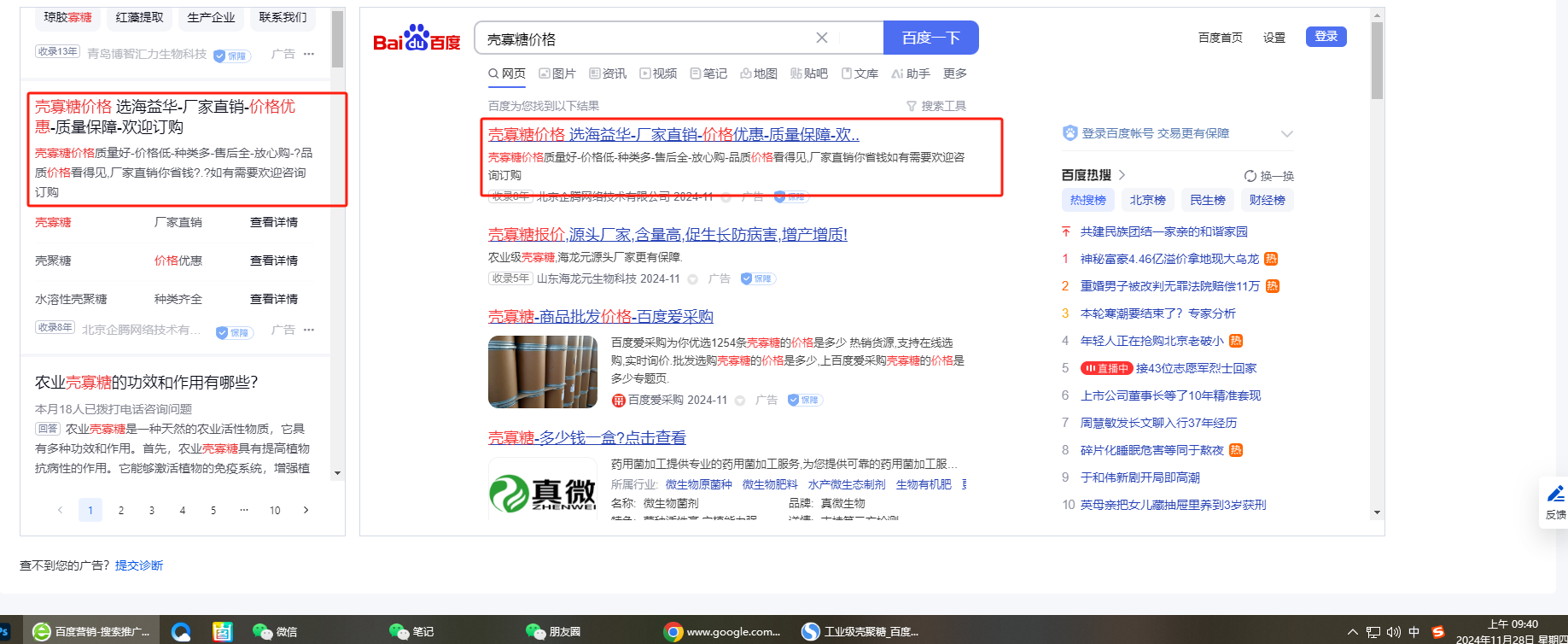1568x644 pixels.
Task: Switch to the 图片 search tab
Action: click(557, 73)
